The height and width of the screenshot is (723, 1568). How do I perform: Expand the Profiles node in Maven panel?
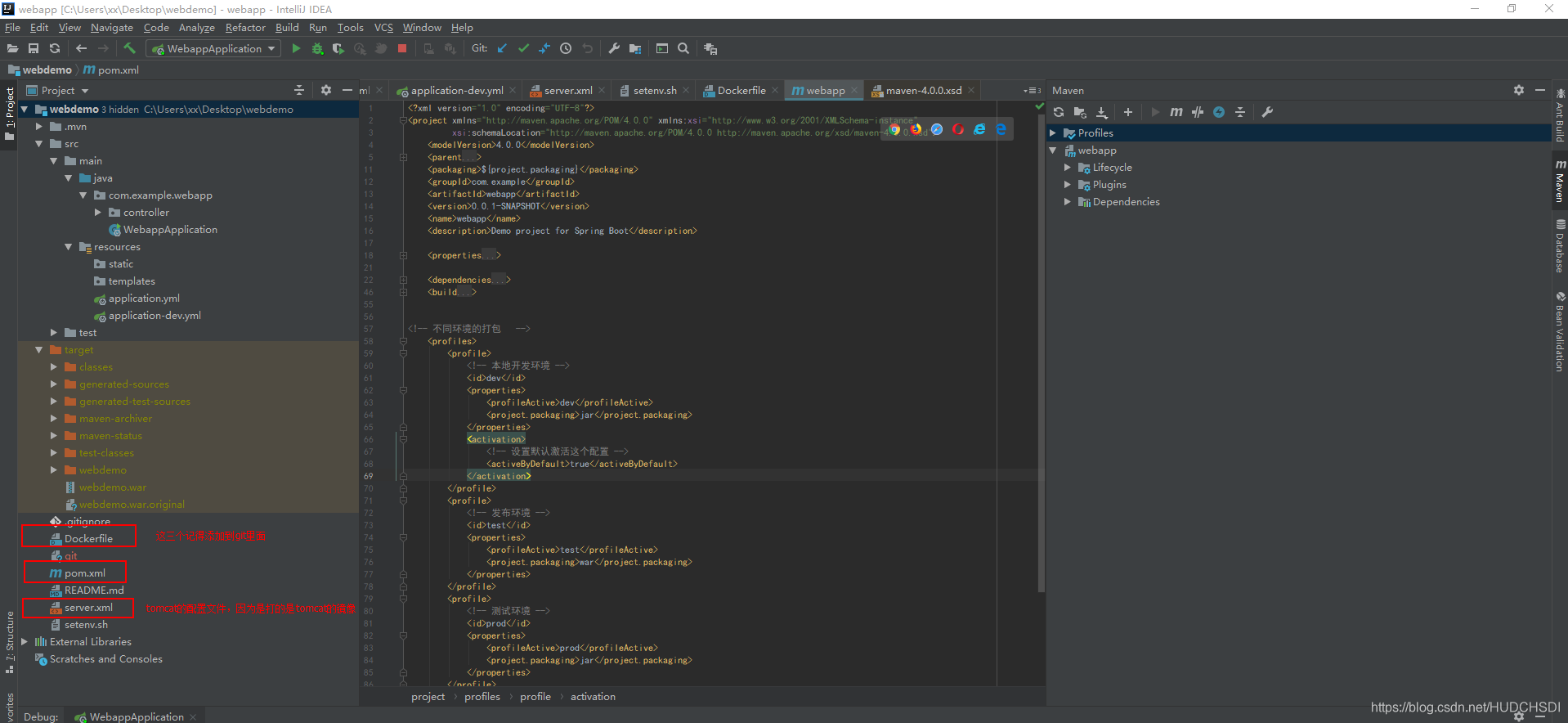pyautogui.click(x=1053, y=132)
